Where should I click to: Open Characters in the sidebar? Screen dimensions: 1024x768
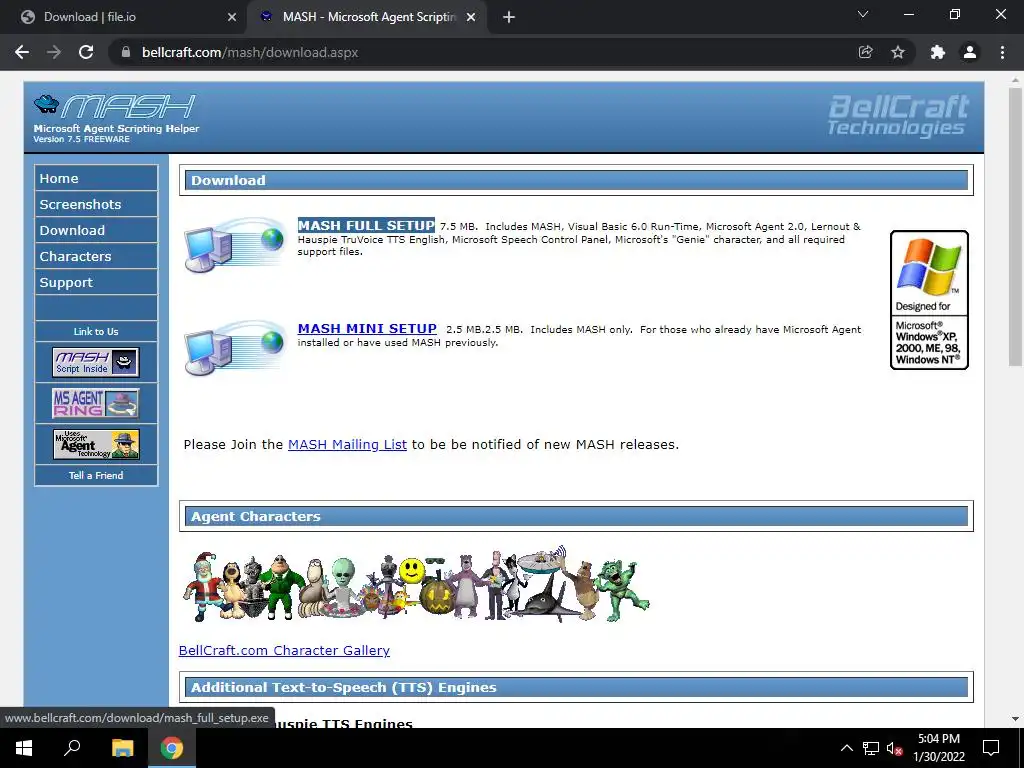click(96, 257)
